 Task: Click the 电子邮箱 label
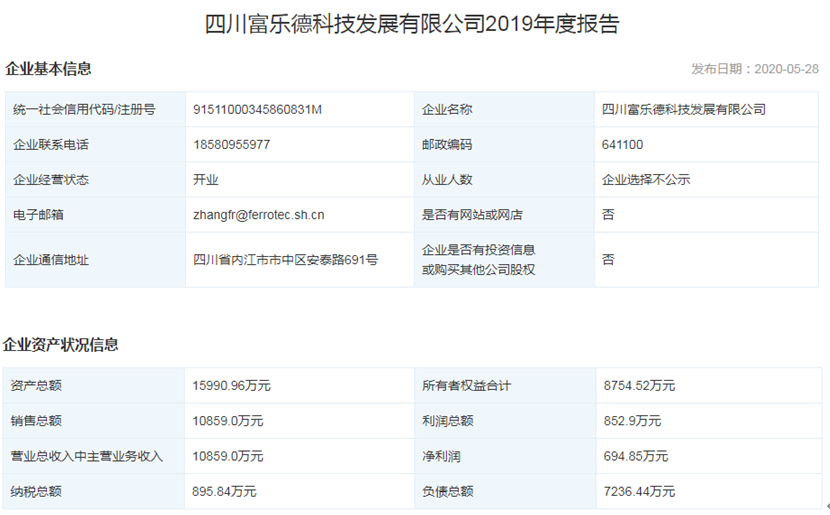(38, 214)
